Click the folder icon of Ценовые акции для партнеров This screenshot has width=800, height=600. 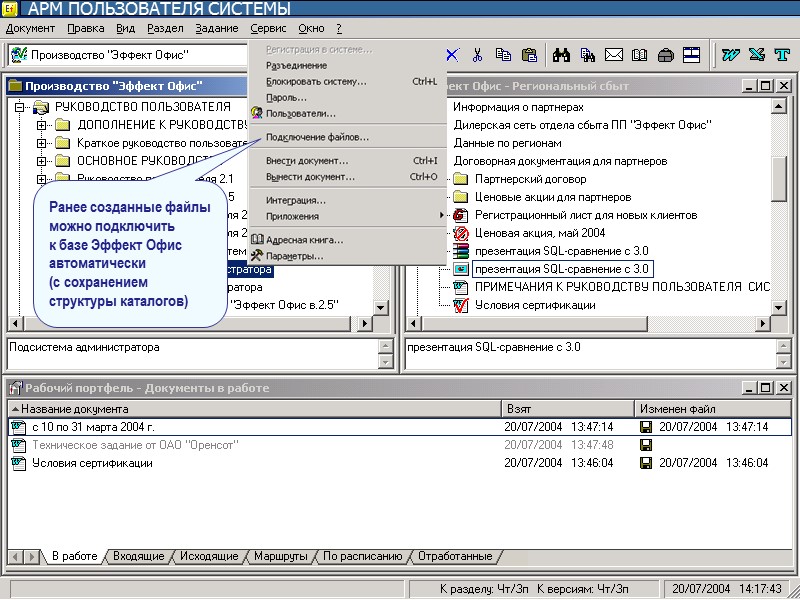pyautogui.click(x=461, y=197)
